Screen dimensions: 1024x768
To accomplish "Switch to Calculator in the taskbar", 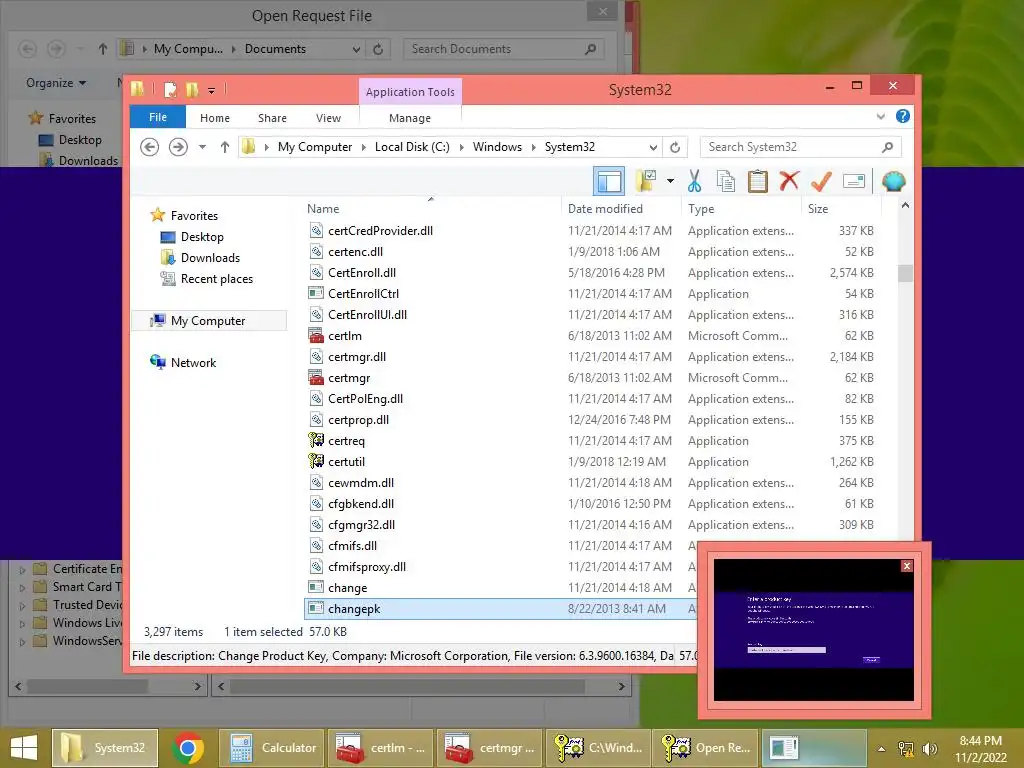I will click(272, 748).
